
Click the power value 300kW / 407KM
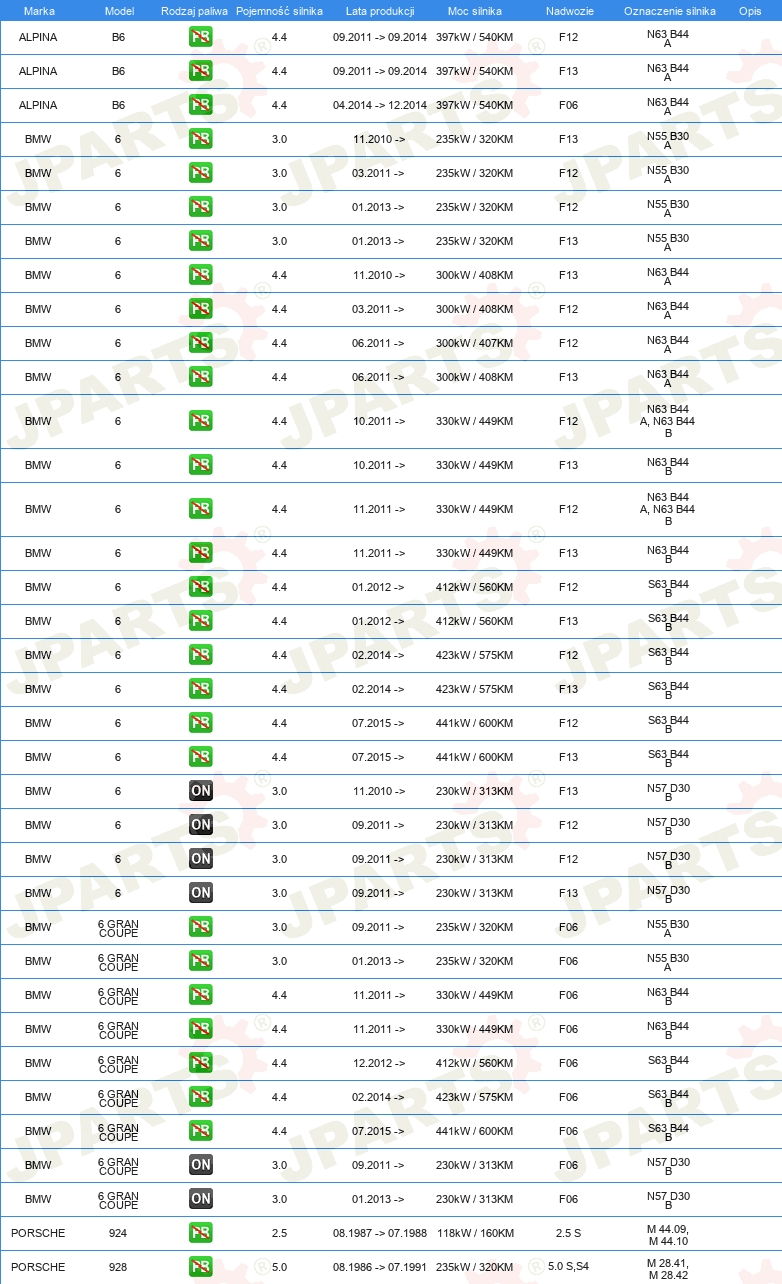(x=474, y=344)
